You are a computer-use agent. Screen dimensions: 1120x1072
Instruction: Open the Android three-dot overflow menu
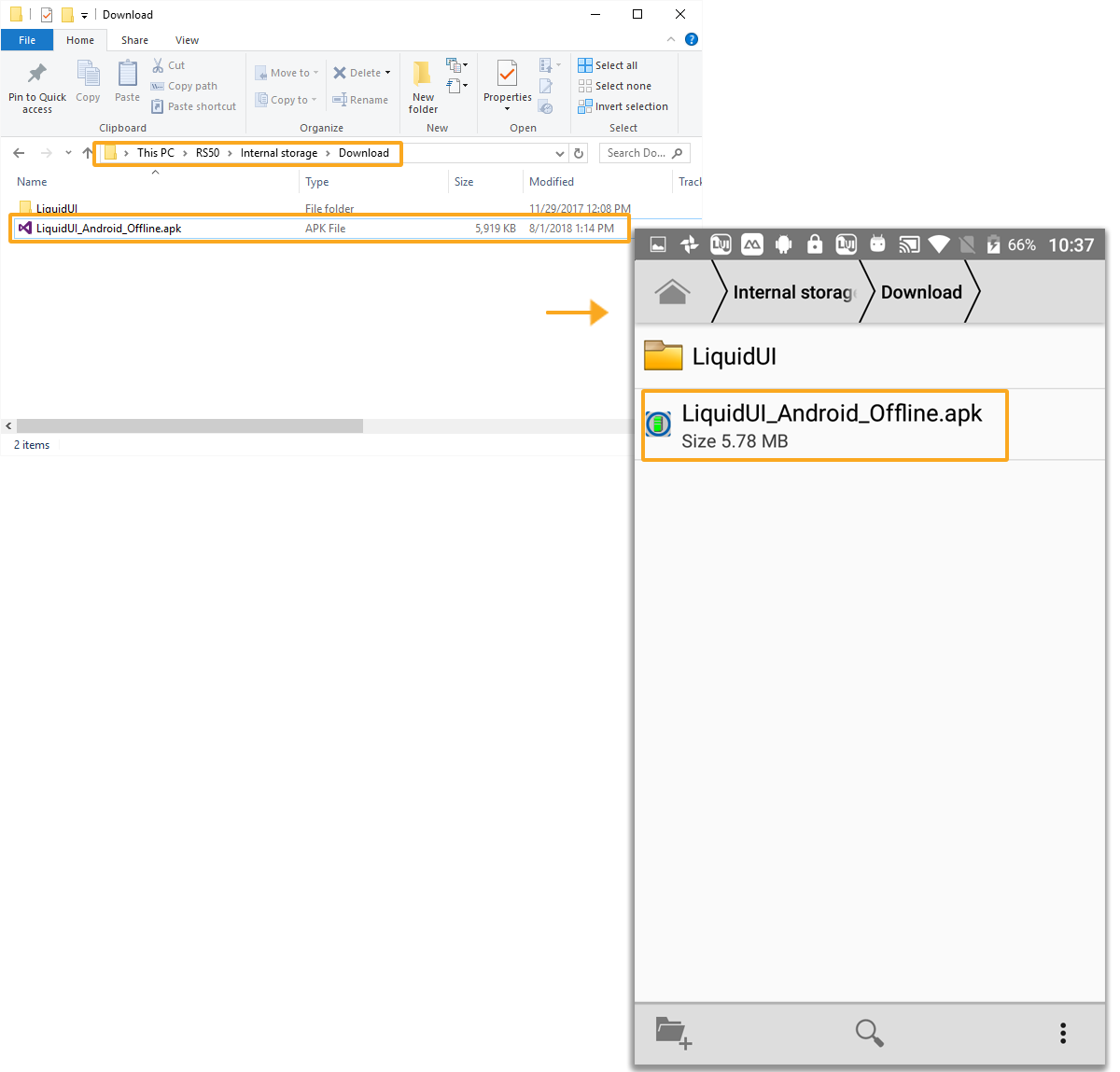click(1063, 1033)
